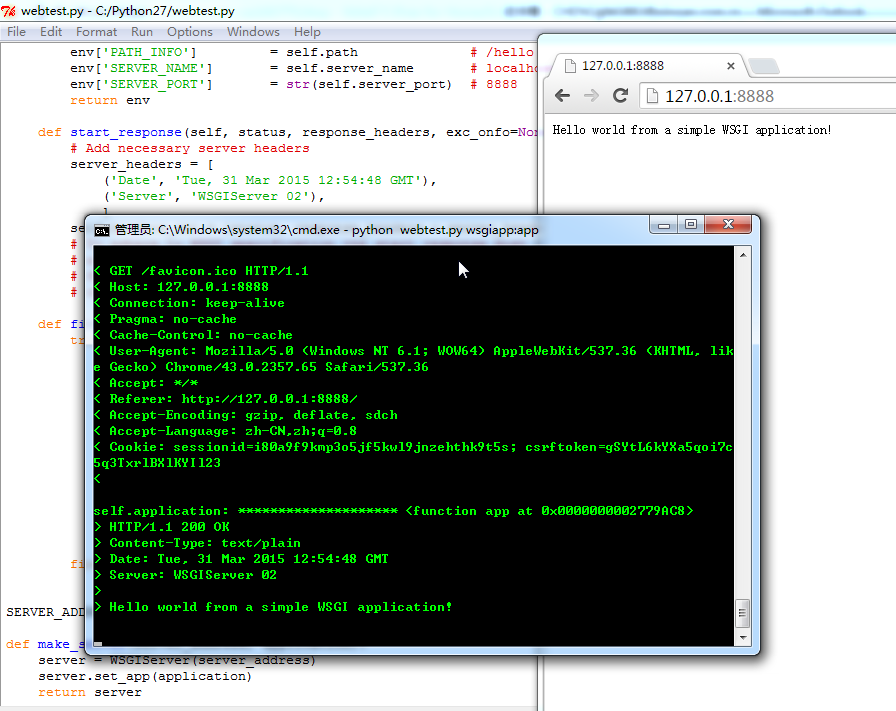Image resolution: width=896 pixels, height=711 pixels.
Task: Click the 'Pragma: no-cache' console line
Action: [x=165, y=319]
